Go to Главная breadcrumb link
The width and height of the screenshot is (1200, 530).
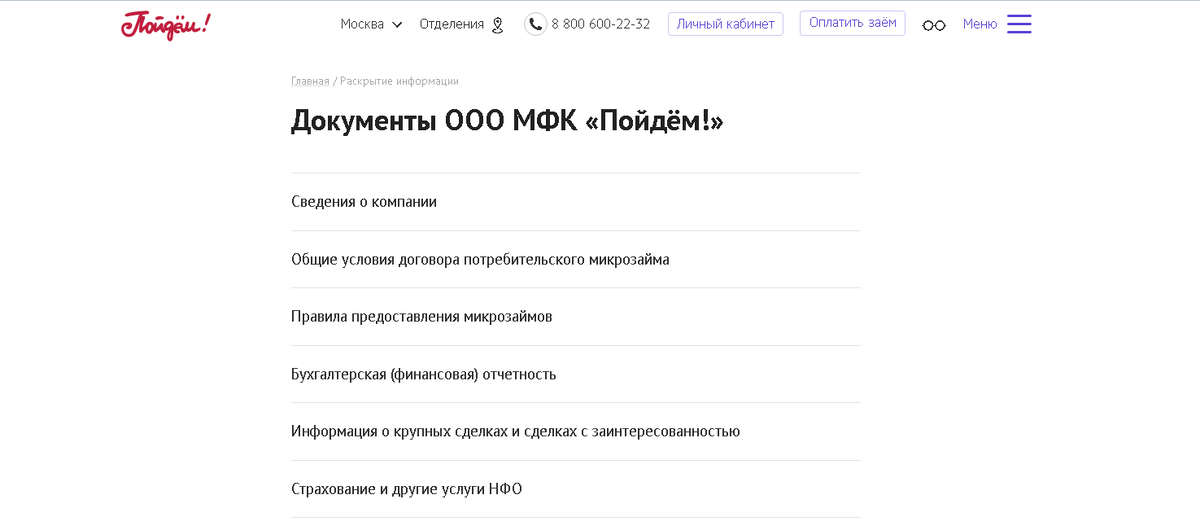[x=310, y=81]
